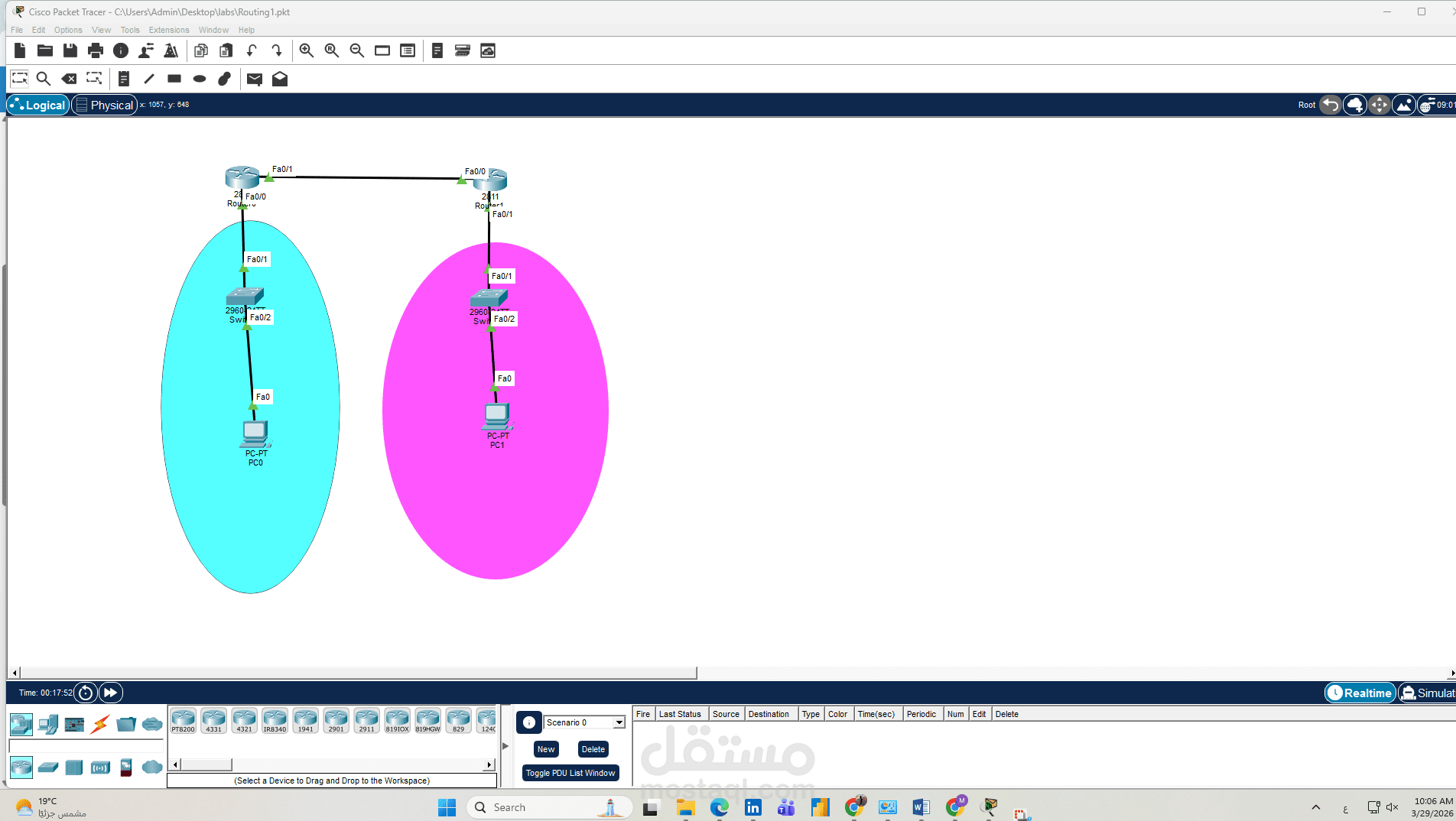Open the Activity Wizard

(171, 50)
